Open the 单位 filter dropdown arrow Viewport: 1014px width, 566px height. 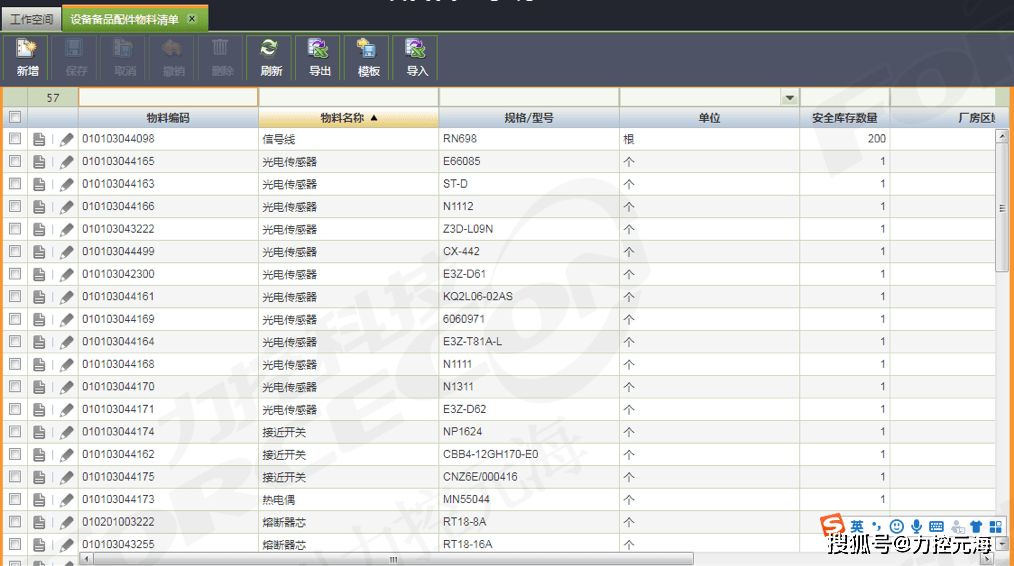point(790,98)
